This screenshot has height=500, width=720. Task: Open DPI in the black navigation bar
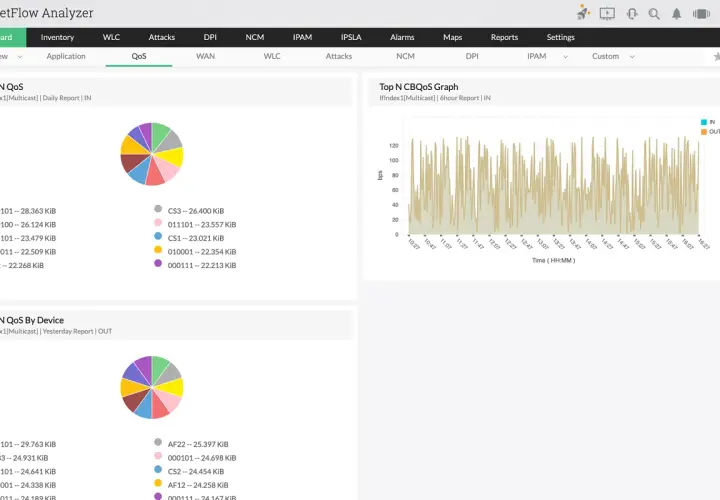click(x=210, y=37)
